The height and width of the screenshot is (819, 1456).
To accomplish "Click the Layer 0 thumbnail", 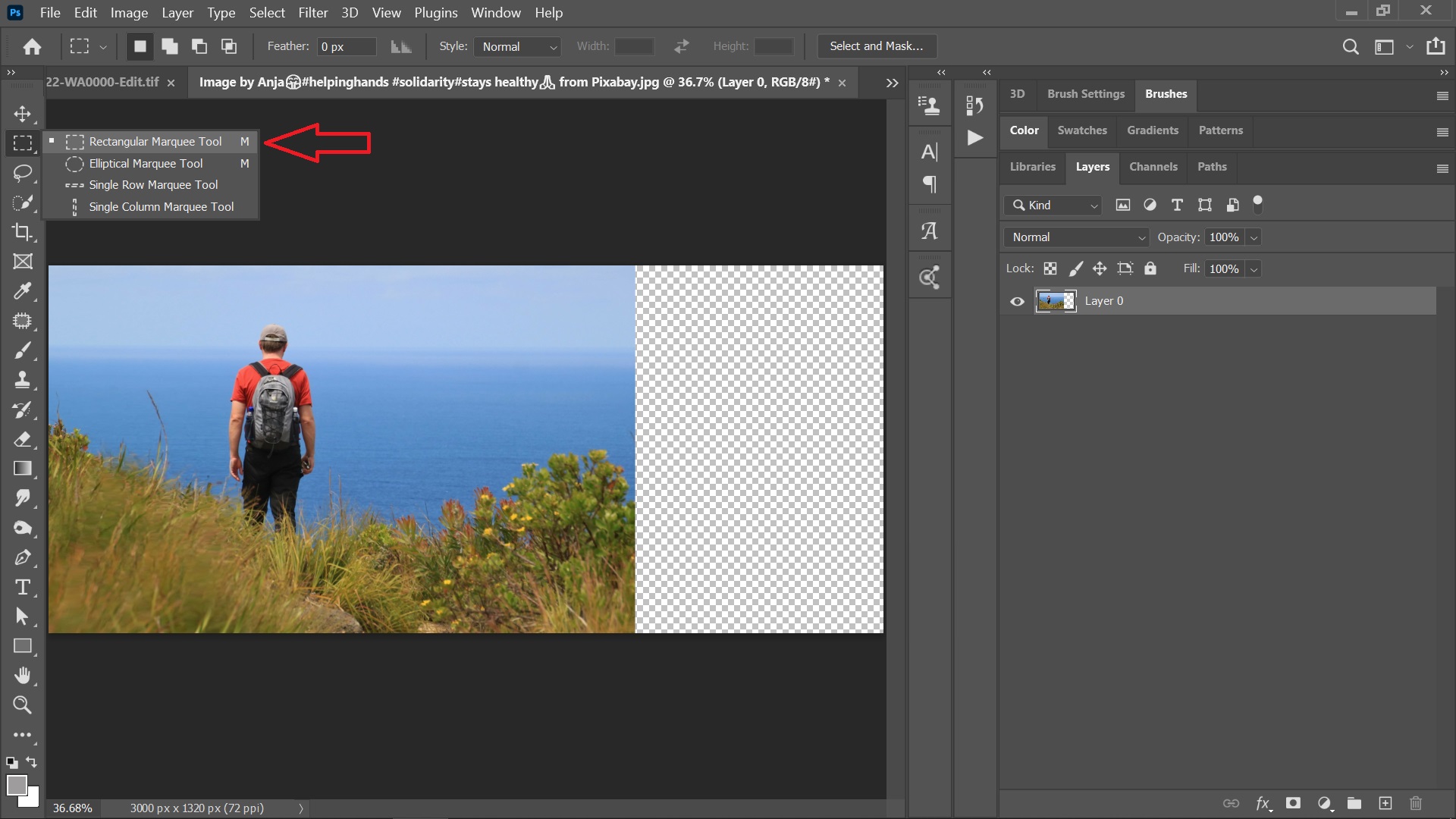I will 1056,301.
